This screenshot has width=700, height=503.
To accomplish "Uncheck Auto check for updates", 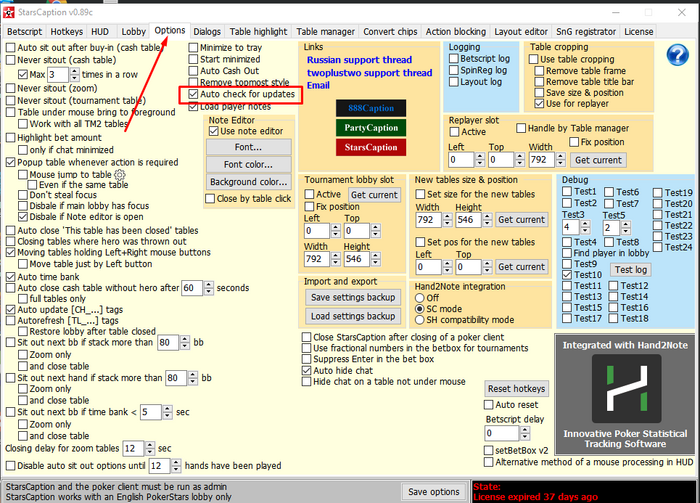I will tap(195, 95).
